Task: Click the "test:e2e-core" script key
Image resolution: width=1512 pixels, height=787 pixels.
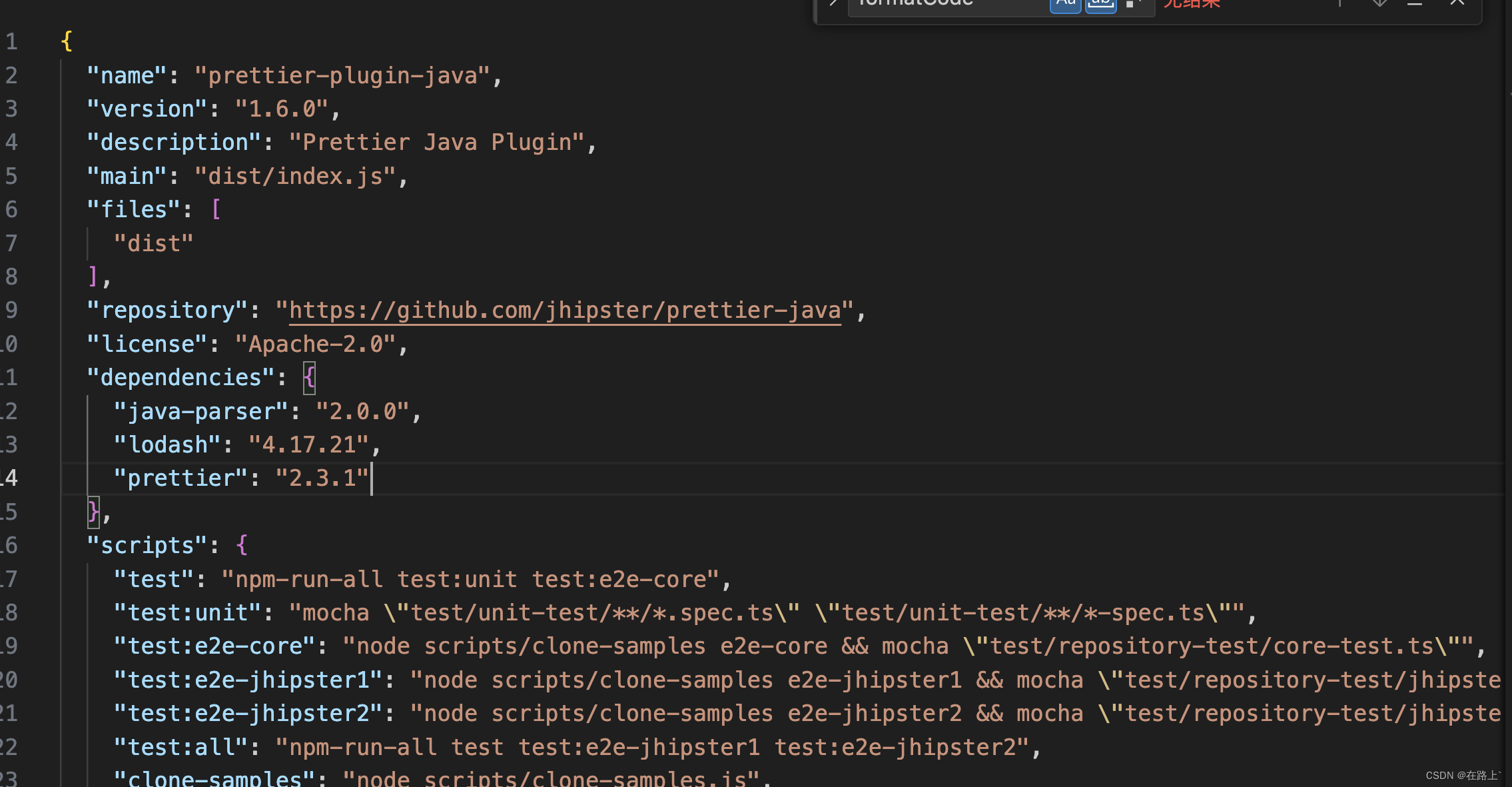Action: coord(214,646)
